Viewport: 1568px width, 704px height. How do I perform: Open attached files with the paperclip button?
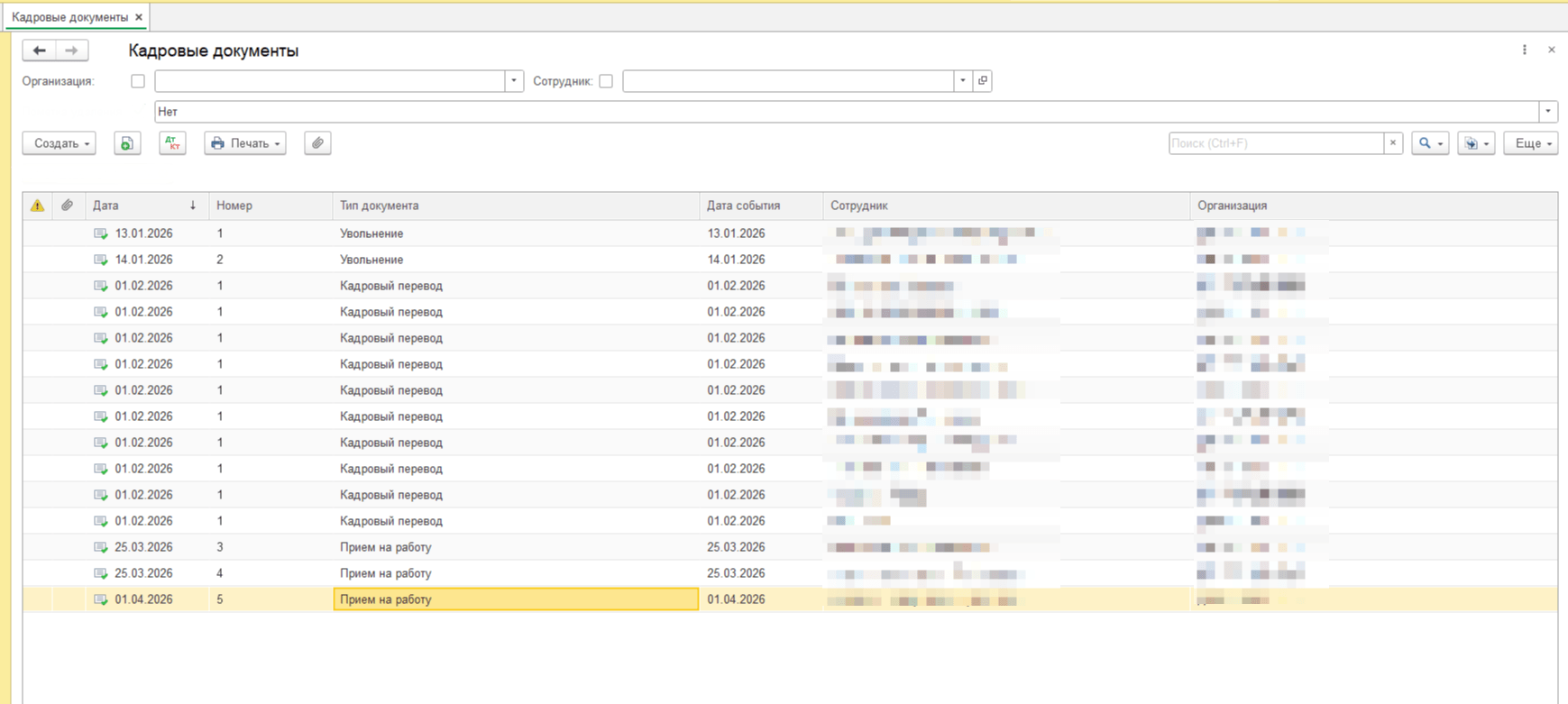(317, 143)
